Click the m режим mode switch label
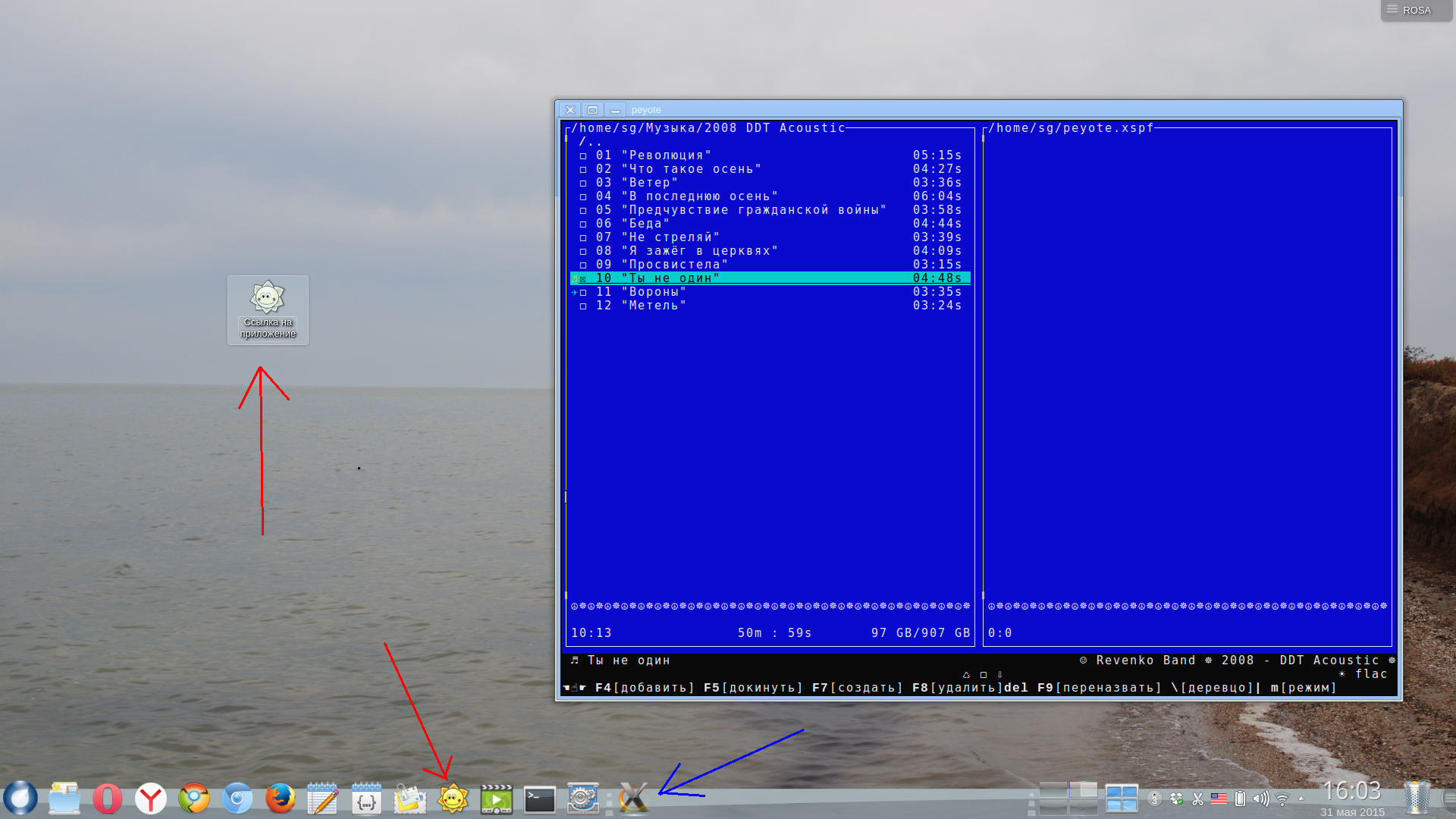 (1303, 688)
